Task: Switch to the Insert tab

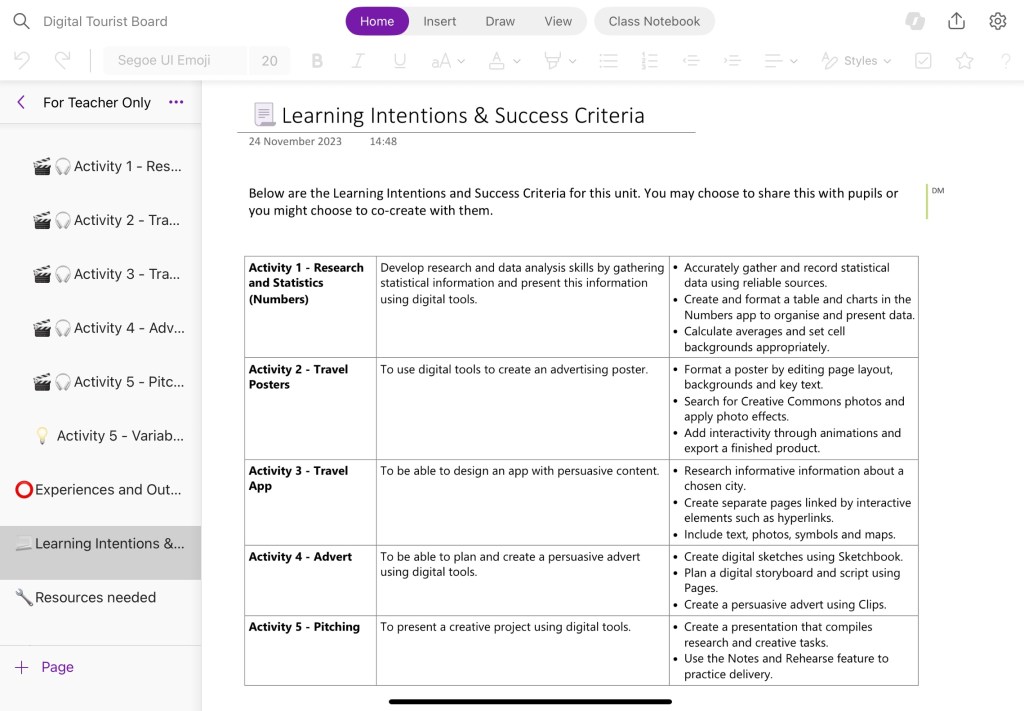Action: (439, 21)
